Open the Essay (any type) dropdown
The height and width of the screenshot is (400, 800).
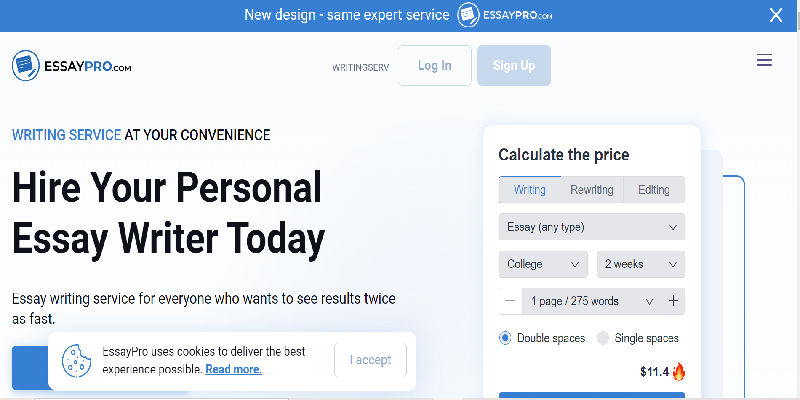click(x=592, y=227)
